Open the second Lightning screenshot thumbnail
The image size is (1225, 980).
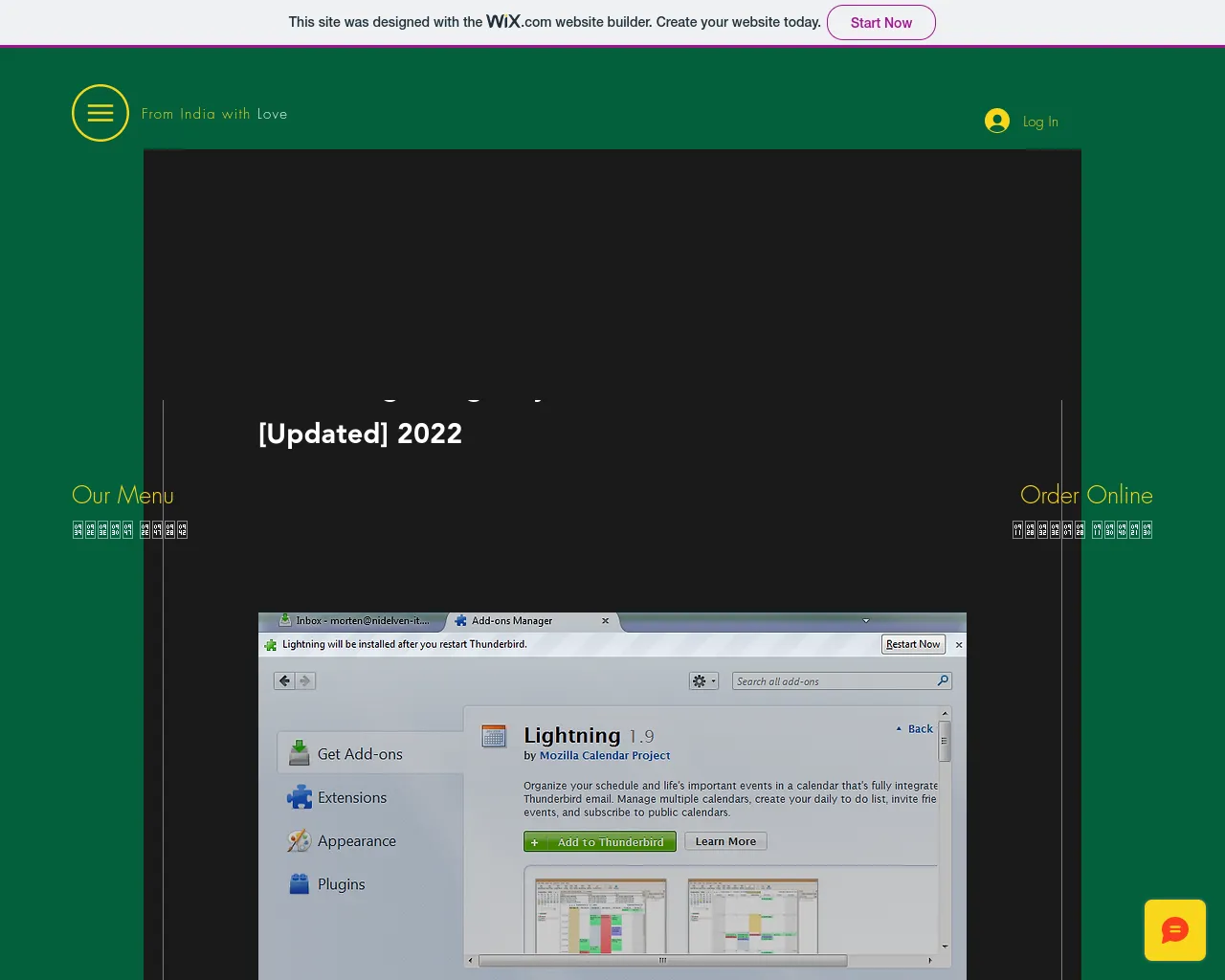753,916
